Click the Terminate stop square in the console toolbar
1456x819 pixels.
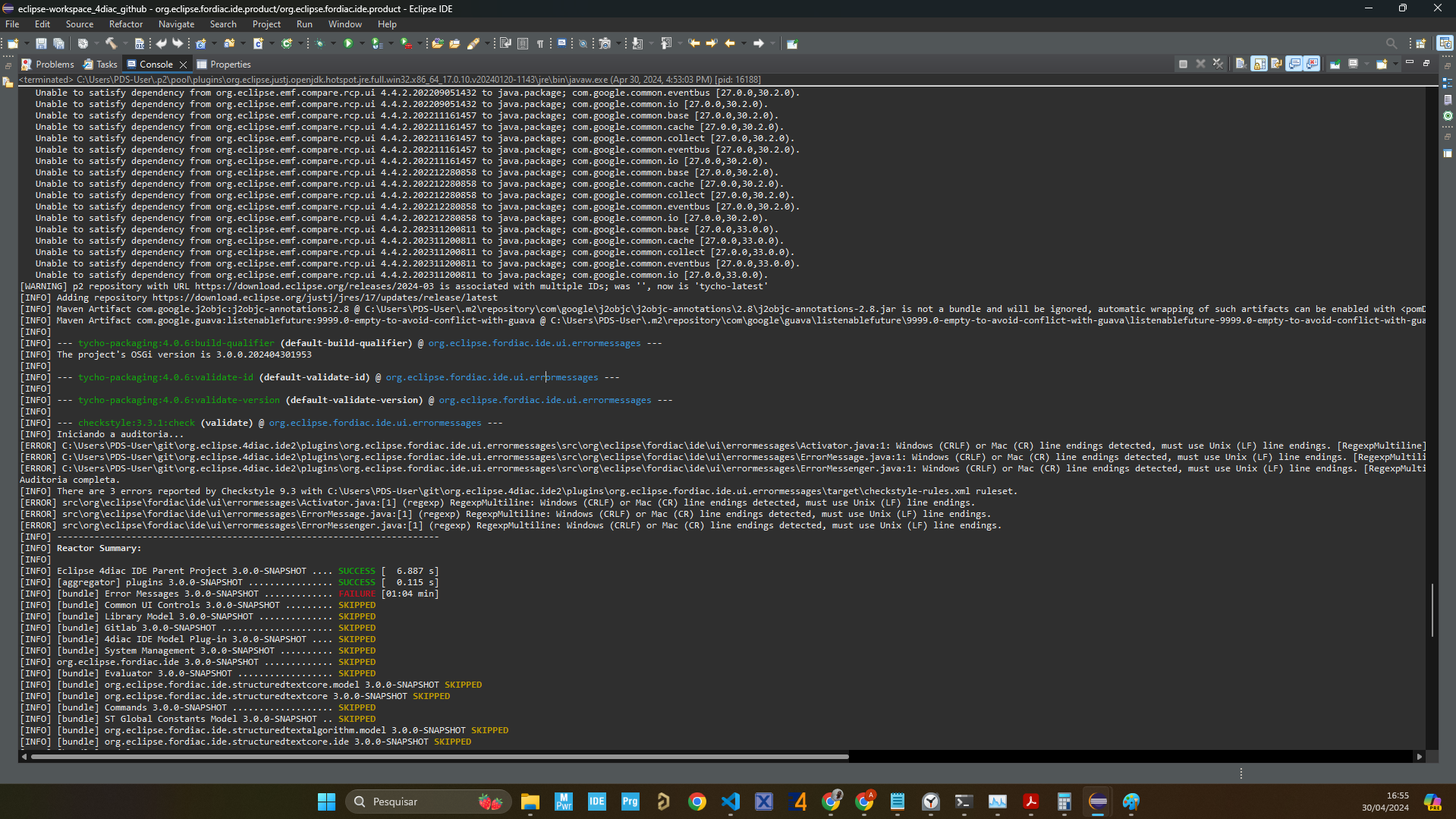(1183, 64)
